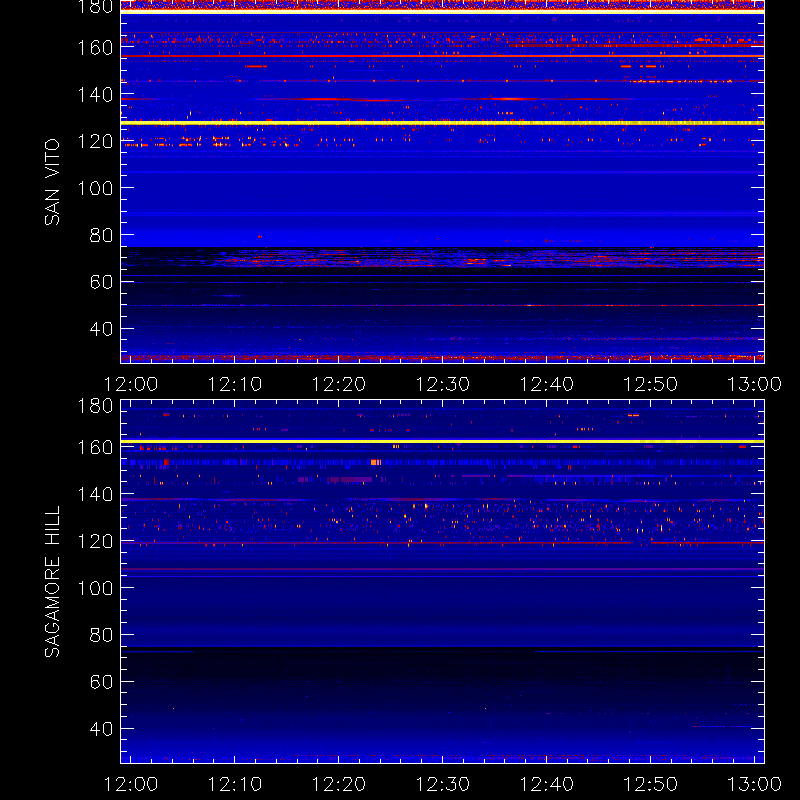Screen dimensions: 800x800
Task: Click 12:30 time label under San Vito plot
Action: click(x=443, y=384)
